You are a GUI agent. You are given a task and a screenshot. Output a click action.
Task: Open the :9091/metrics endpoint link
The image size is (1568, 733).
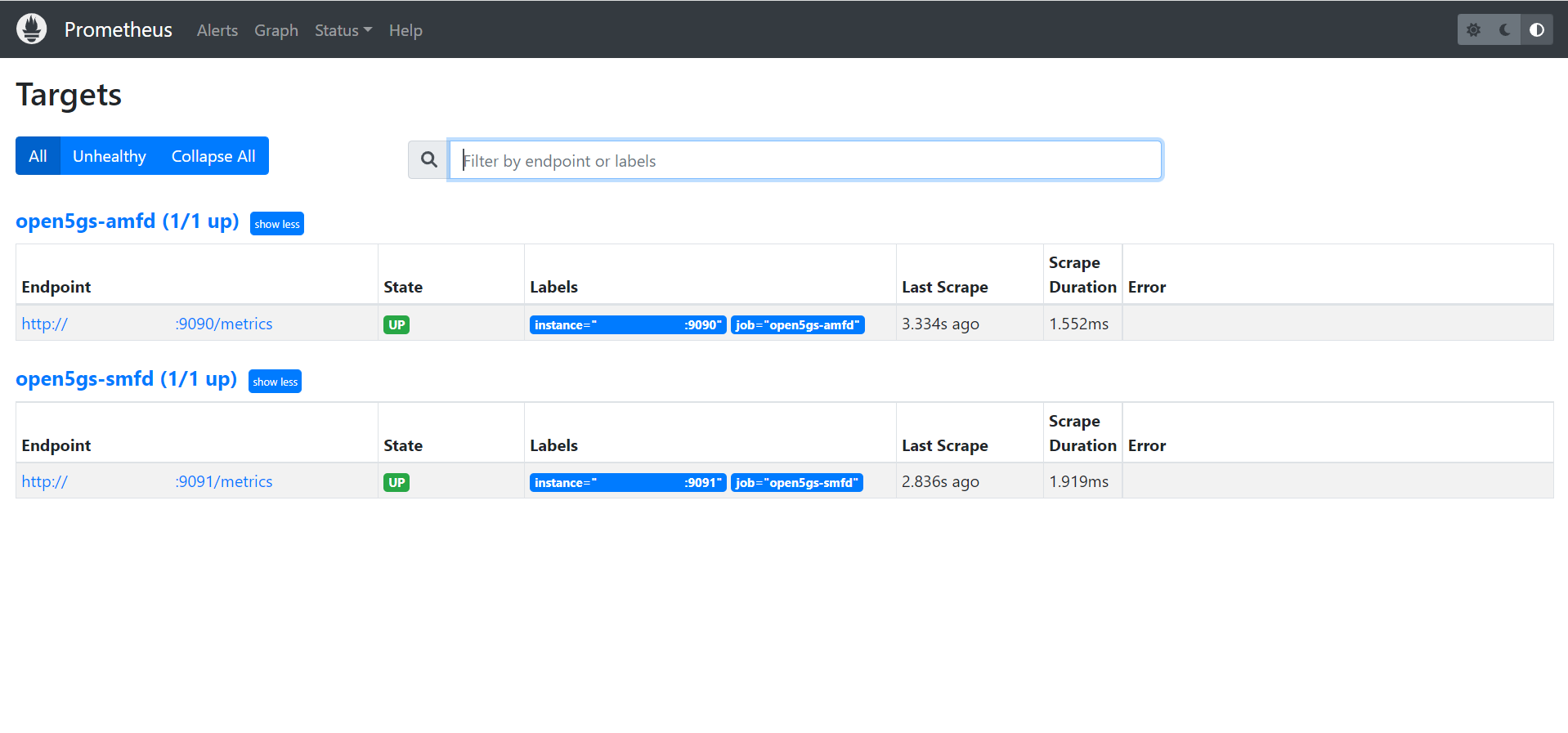pyautogui.click(x=147, y=481)
